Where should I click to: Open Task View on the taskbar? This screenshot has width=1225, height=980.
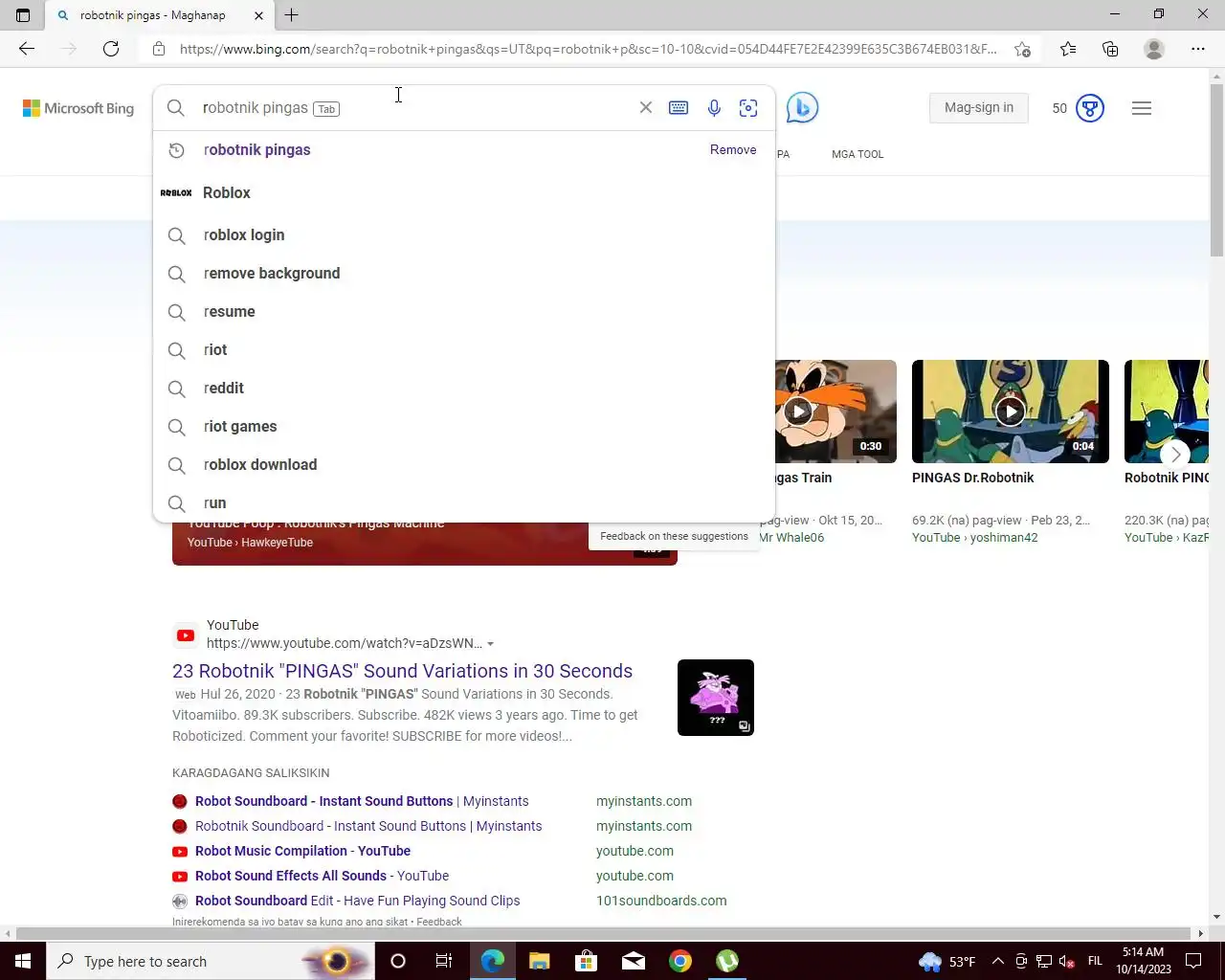(x=443, y=961)
